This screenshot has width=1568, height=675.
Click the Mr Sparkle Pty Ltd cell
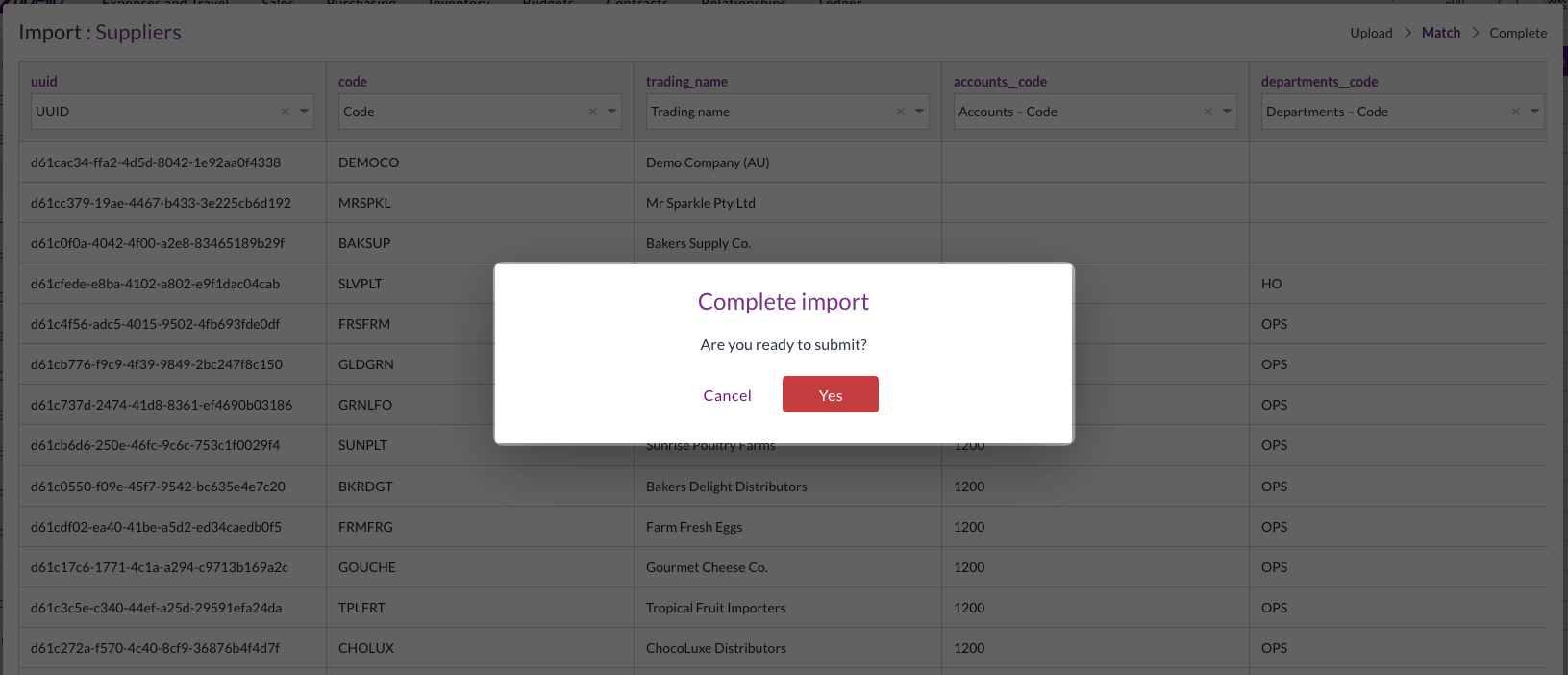pyautogui.click(x=701, y=203)
